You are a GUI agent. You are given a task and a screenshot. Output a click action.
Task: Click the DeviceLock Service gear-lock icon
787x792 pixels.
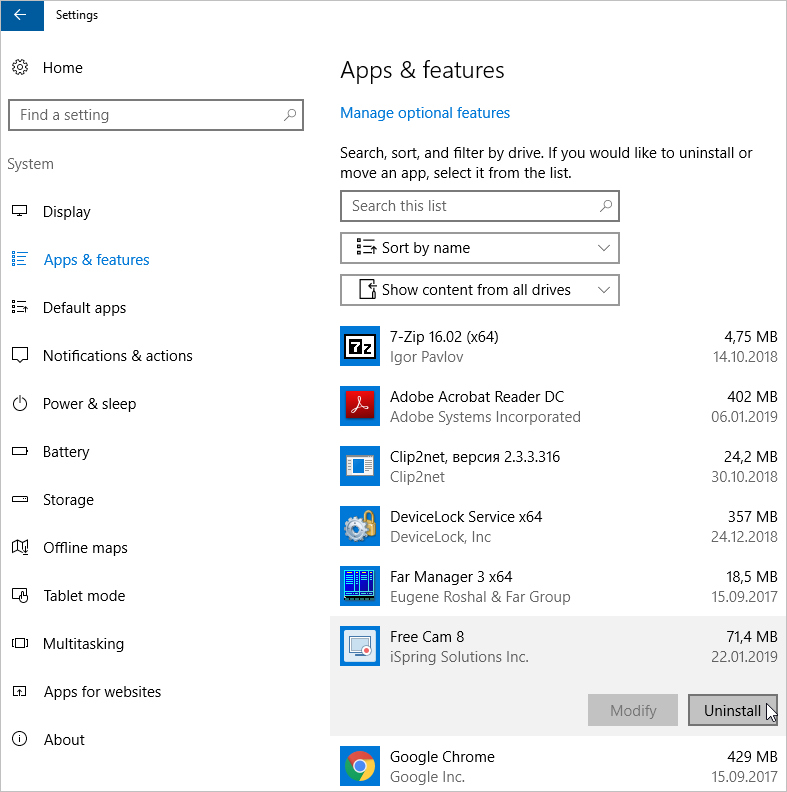point(360,526)
